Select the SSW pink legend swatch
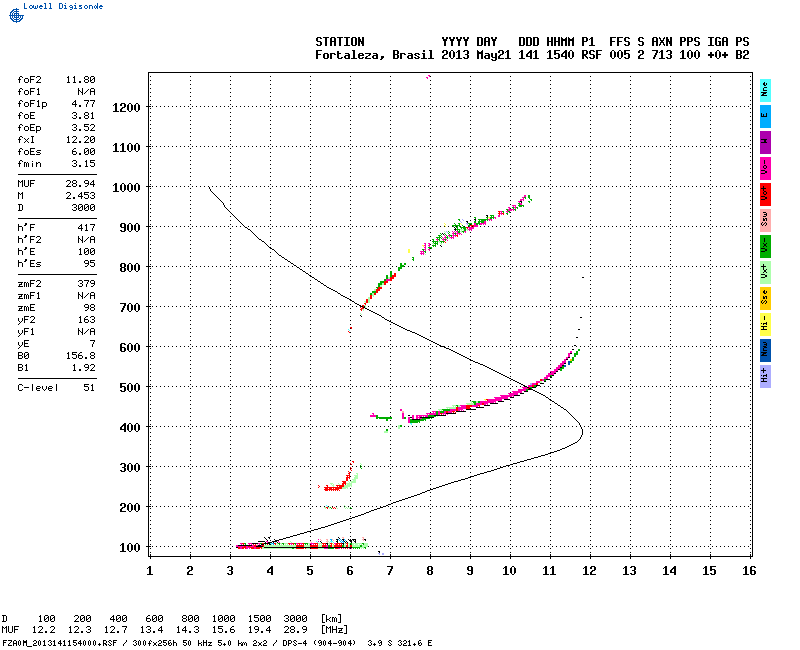This screenshot has height=650, width=800. tap(765, 220)
